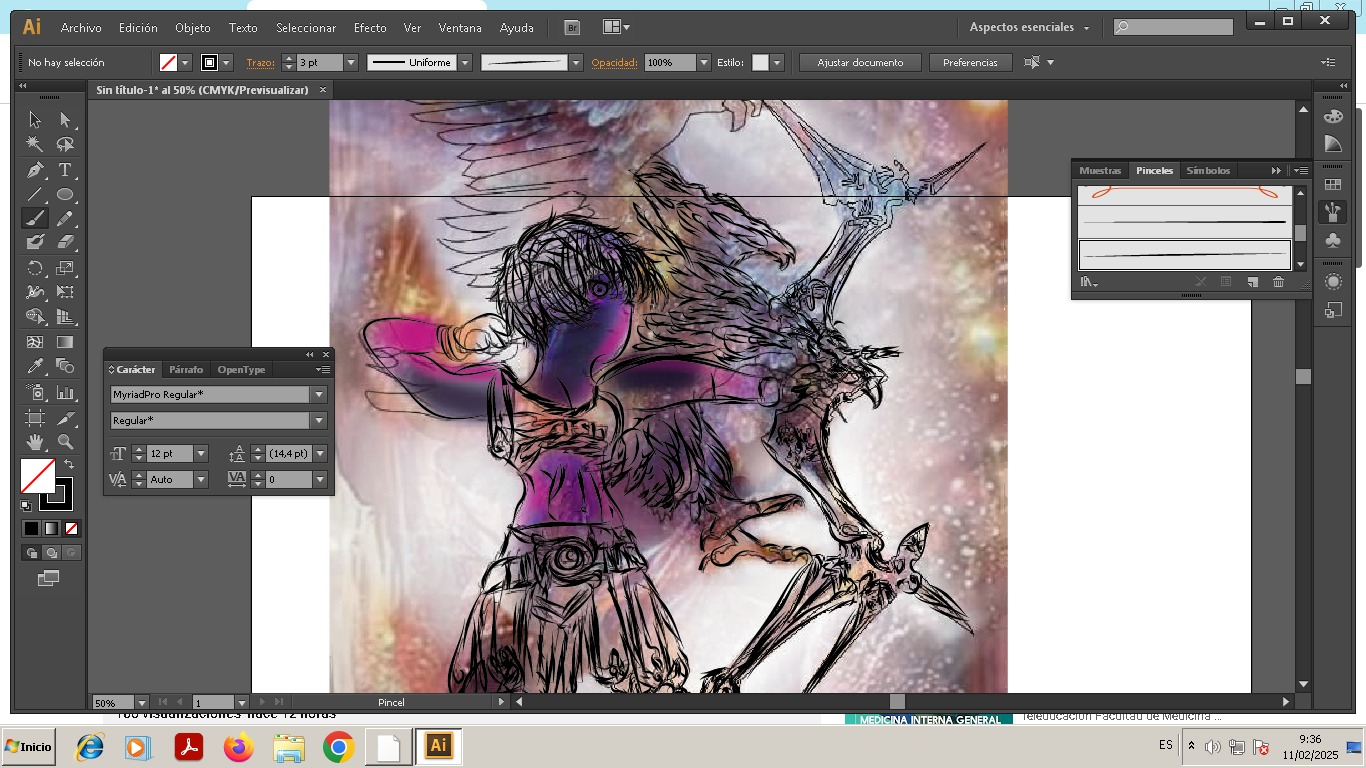
Task: Select the Ellipse tool
Action: 65,194
